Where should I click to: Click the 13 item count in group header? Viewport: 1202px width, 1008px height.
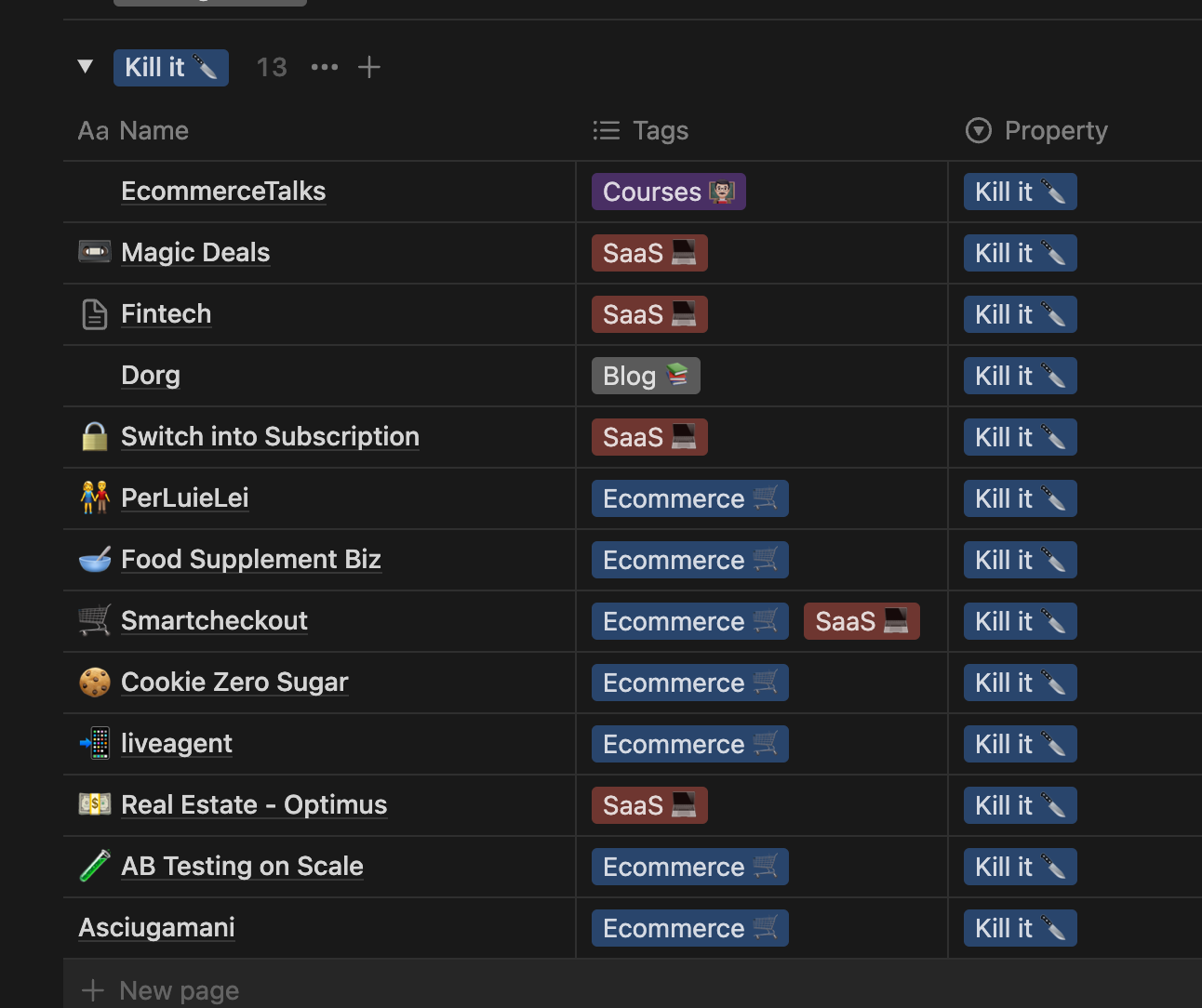click(x=272, y=67)
